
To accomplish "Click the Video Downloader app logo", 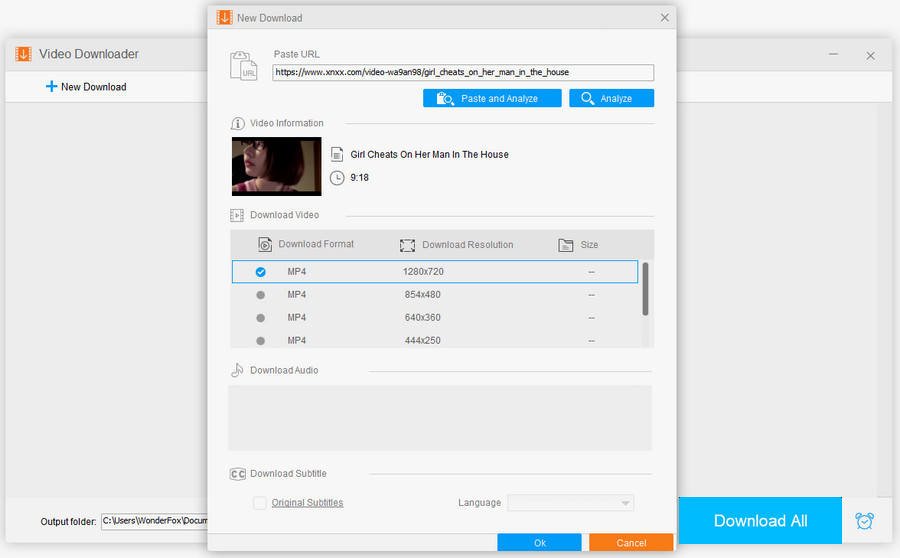I will pyautogui.click(x=23, y=54).
